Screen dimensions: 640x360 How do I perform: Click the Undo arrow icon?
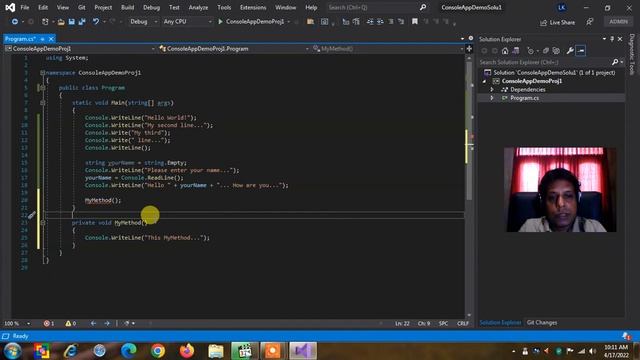tap(96, 22)
